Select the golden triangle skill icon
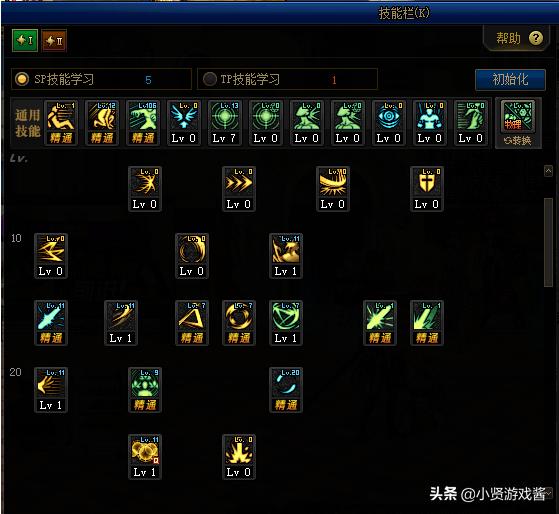The height and width of the screenshot is (514, 559). [192, 323]
